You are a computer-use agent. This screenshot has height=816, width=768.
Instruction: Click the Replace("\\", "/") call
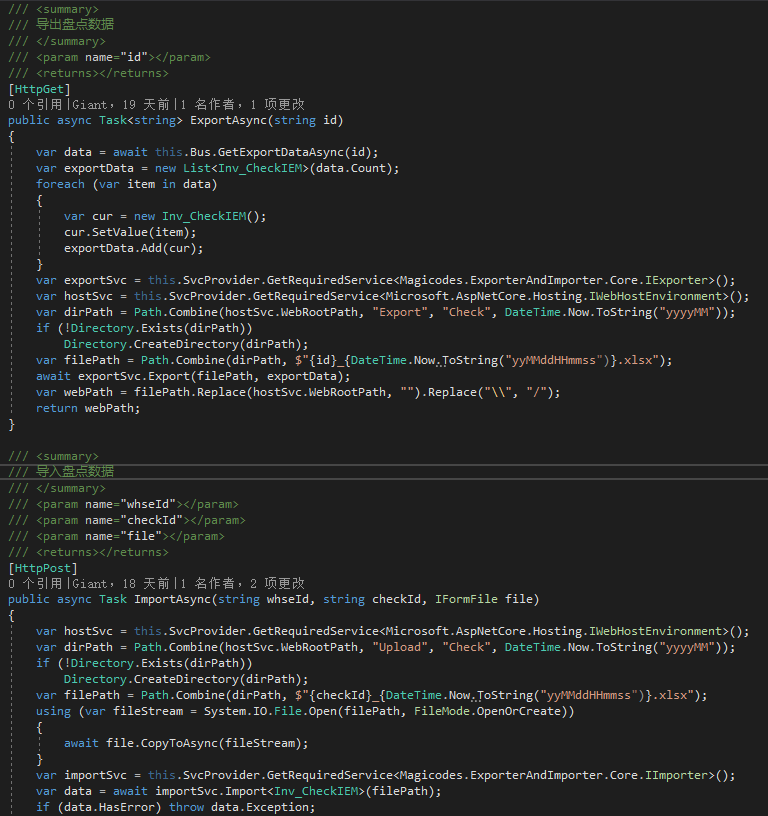click(x=491, y=392)
